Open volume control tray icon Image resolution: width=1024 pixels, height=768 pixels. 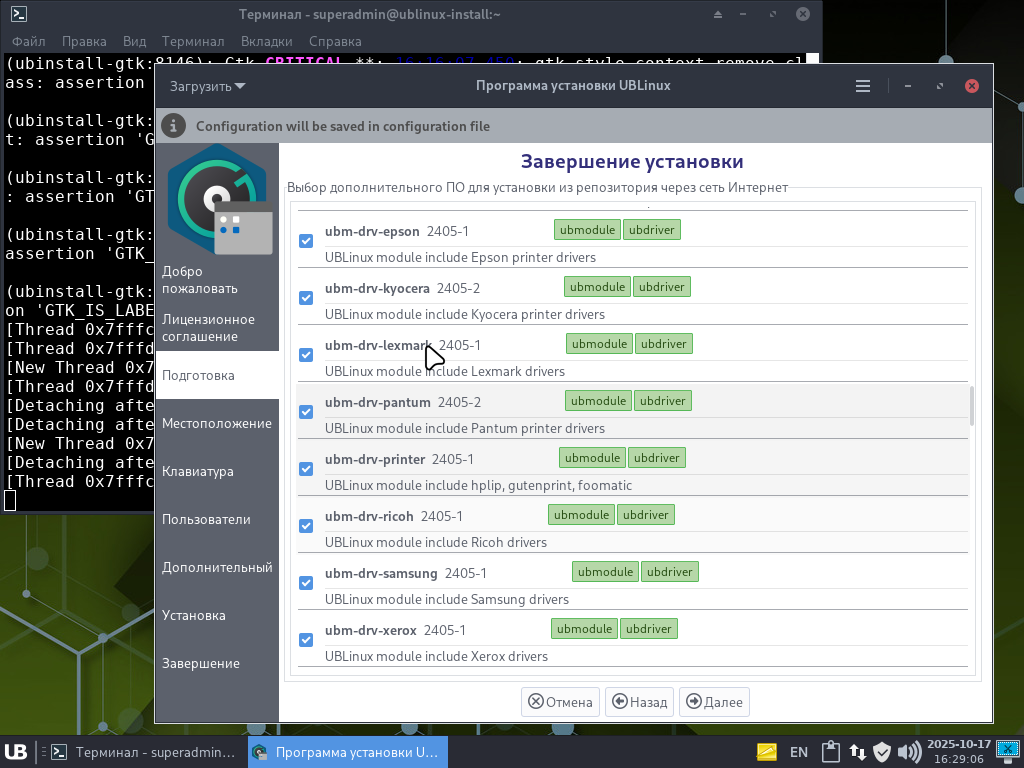coord(909,752)
